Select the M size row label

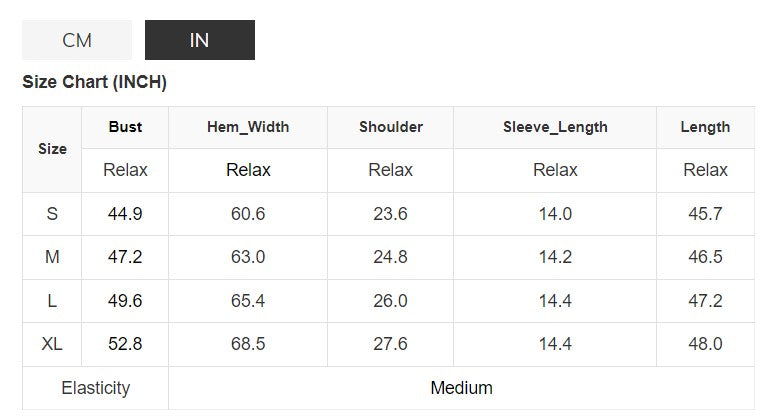pos(52,257)
